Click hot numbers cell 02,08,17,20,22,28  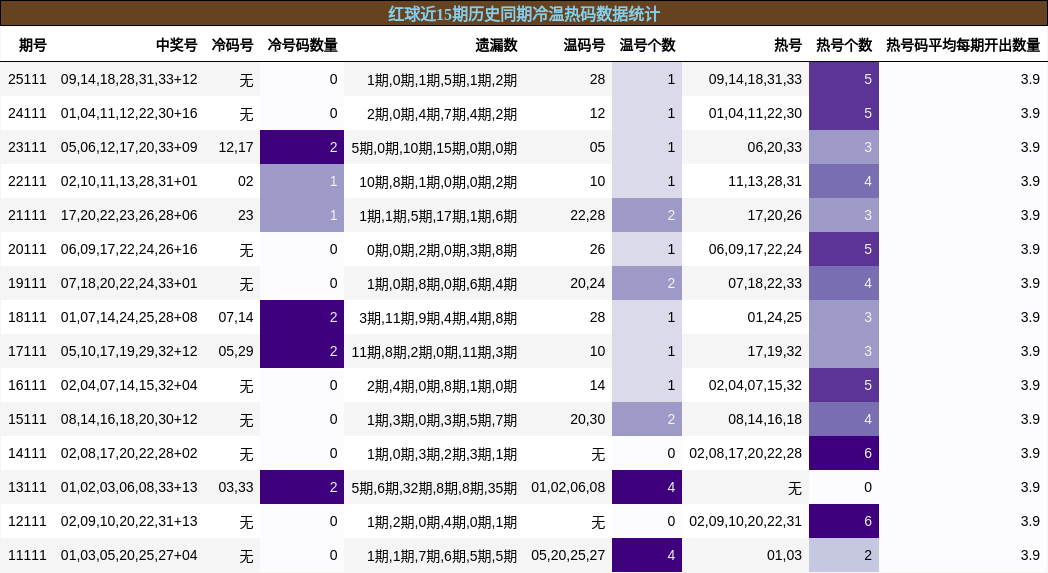745,453
